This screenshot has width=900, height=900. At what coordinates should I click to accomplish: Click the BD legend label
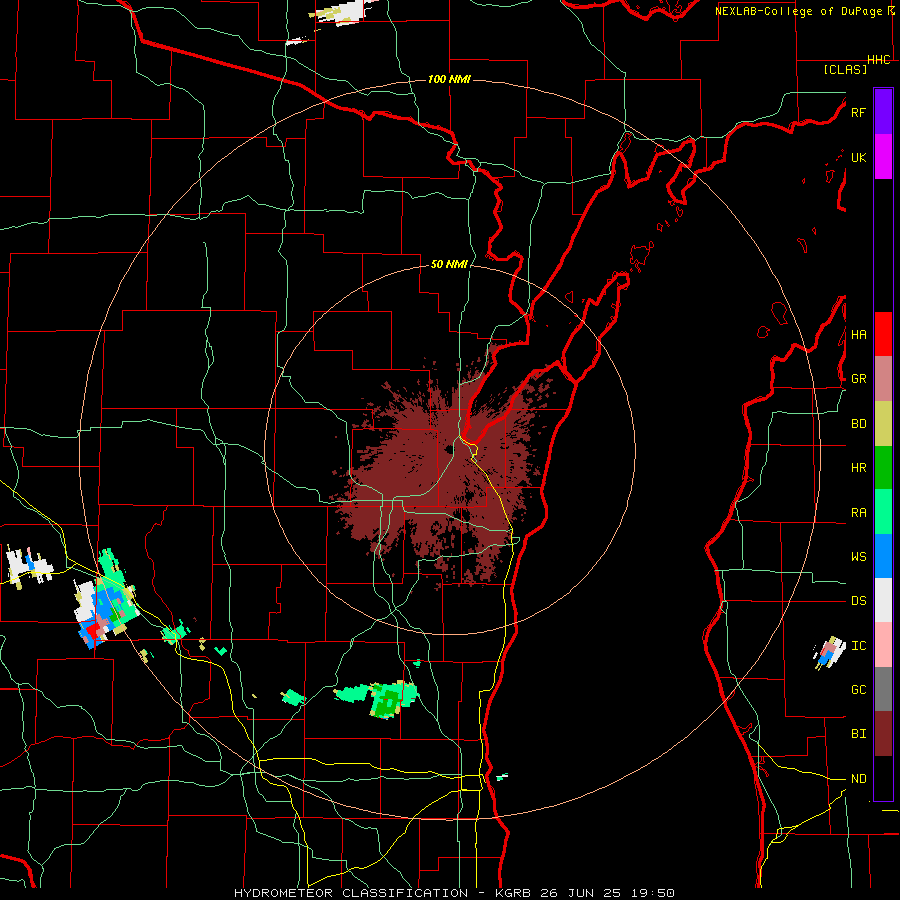point(858,424)
